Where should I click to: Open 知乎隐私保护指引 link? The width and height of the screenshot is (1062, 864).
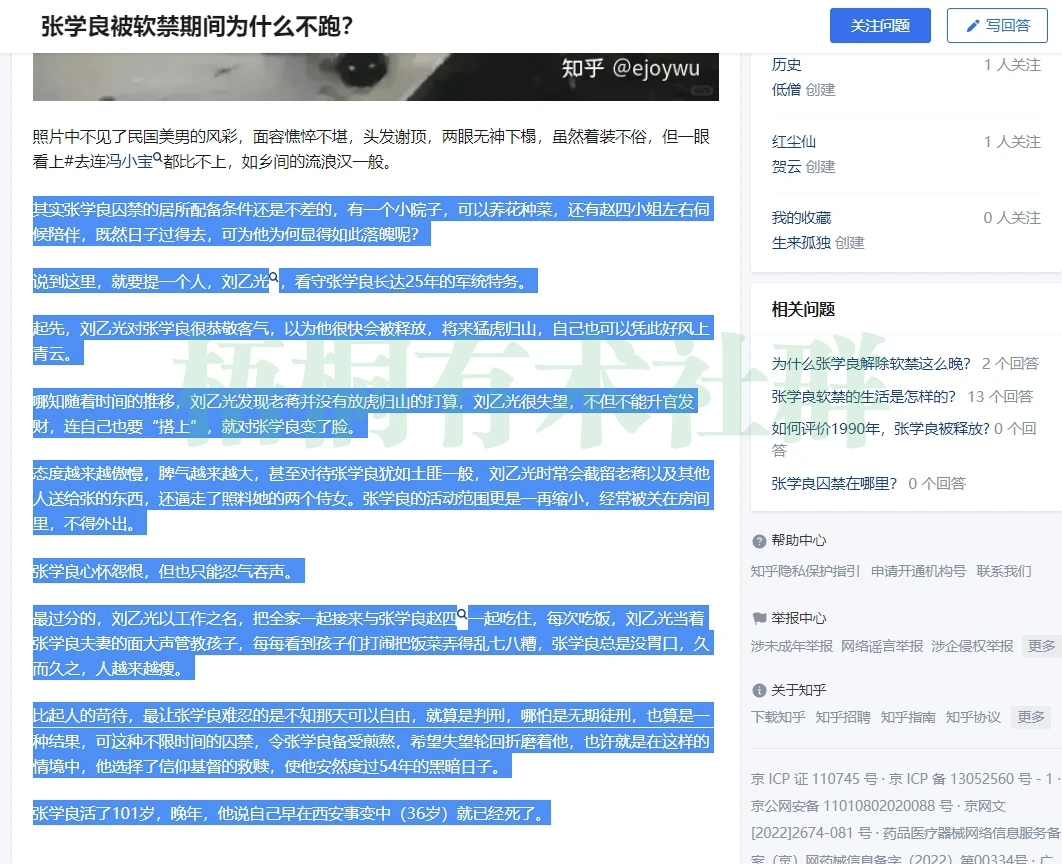pyautogui.click(x=805, y=571)
